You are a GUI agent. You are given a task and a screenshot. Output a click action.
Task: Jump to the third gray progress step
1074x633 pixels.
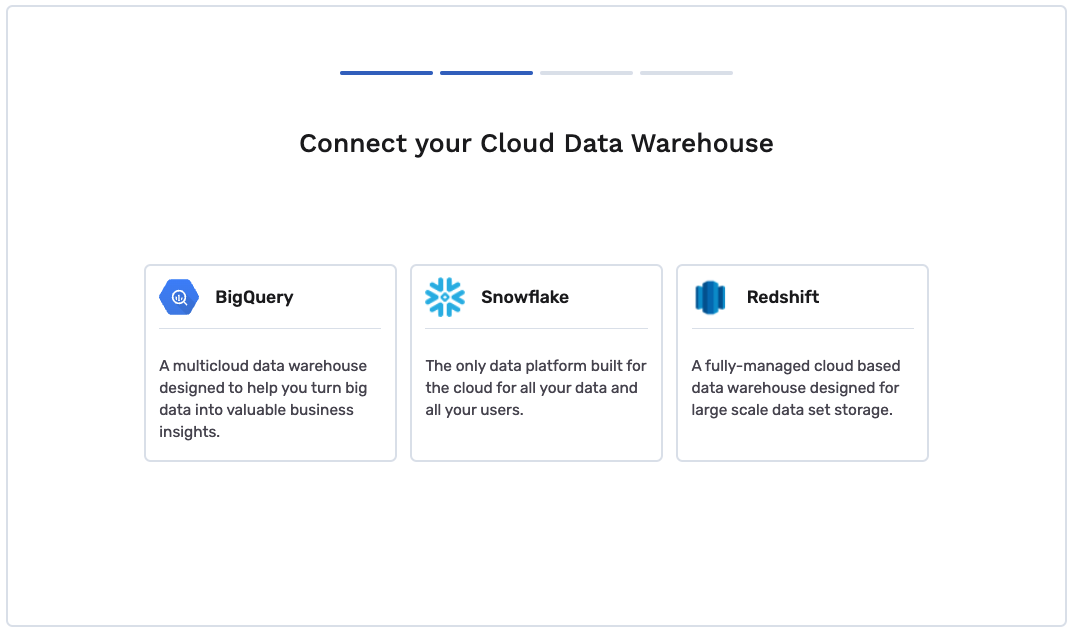(586, 73)
